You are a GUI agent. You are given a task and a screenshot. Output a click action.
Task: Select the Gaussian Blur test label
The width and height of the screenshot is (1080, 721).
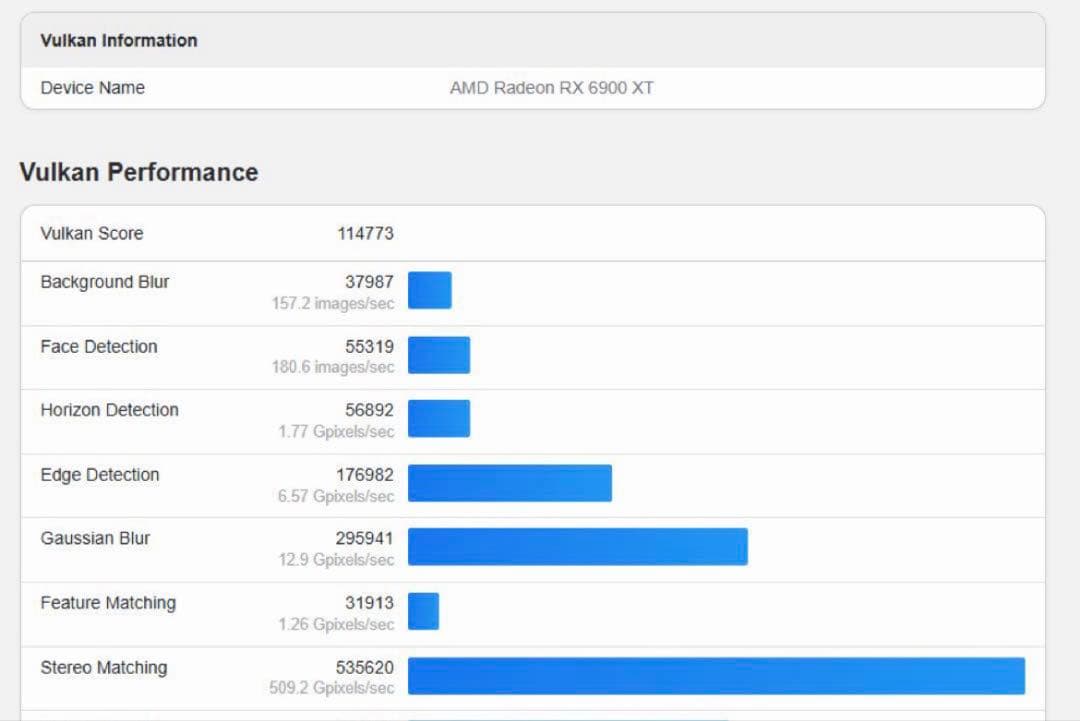click(95, 538)
